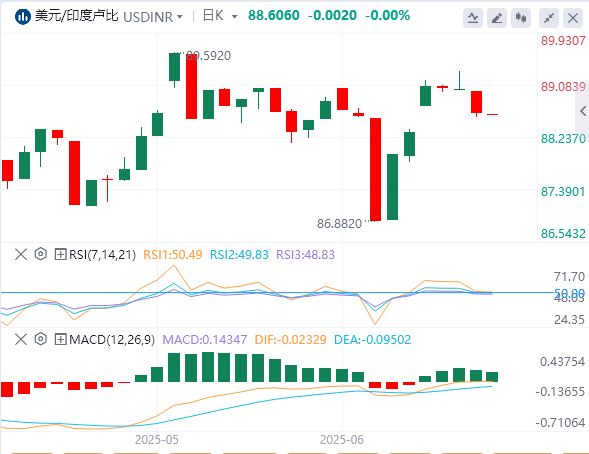Expand the side panel chevron arrow
Screen dimensions: 589x454
pyautogui.click(x=583, y=111)
